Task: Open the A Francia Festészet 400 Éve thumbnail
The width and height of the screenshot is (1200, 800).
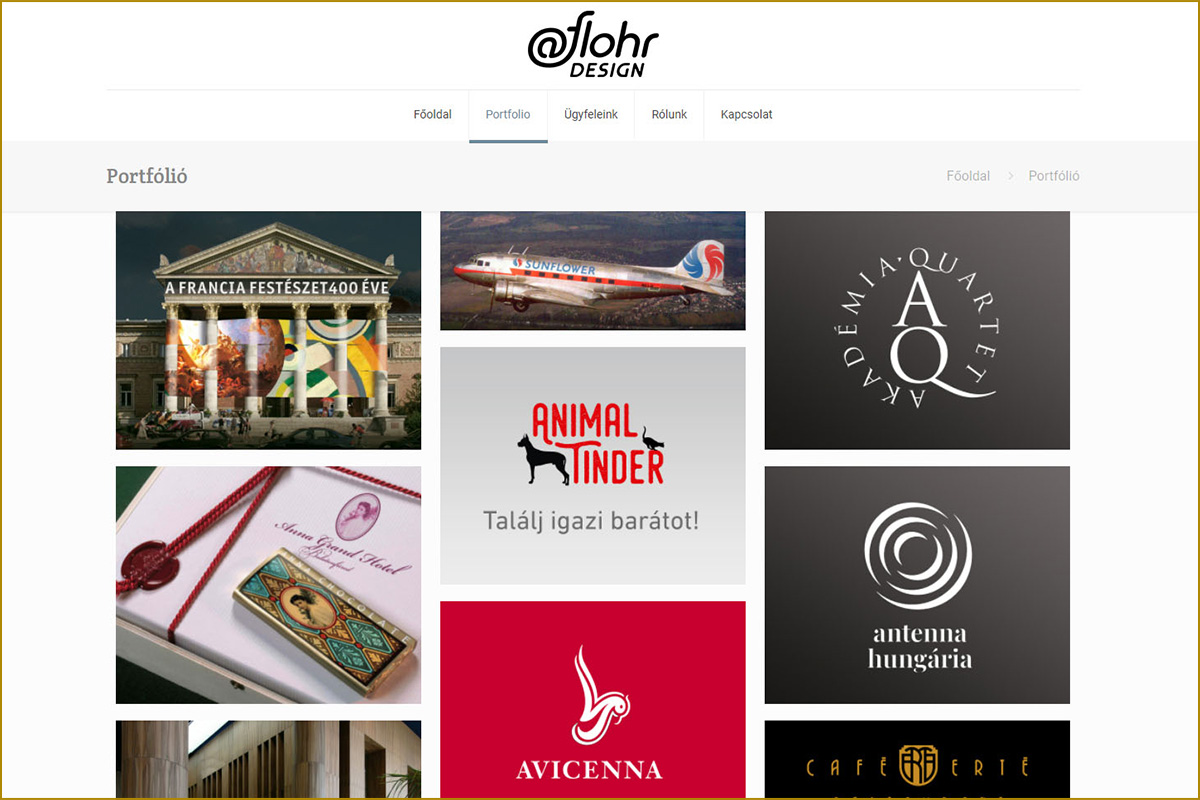Action: (x=268, y=330)
